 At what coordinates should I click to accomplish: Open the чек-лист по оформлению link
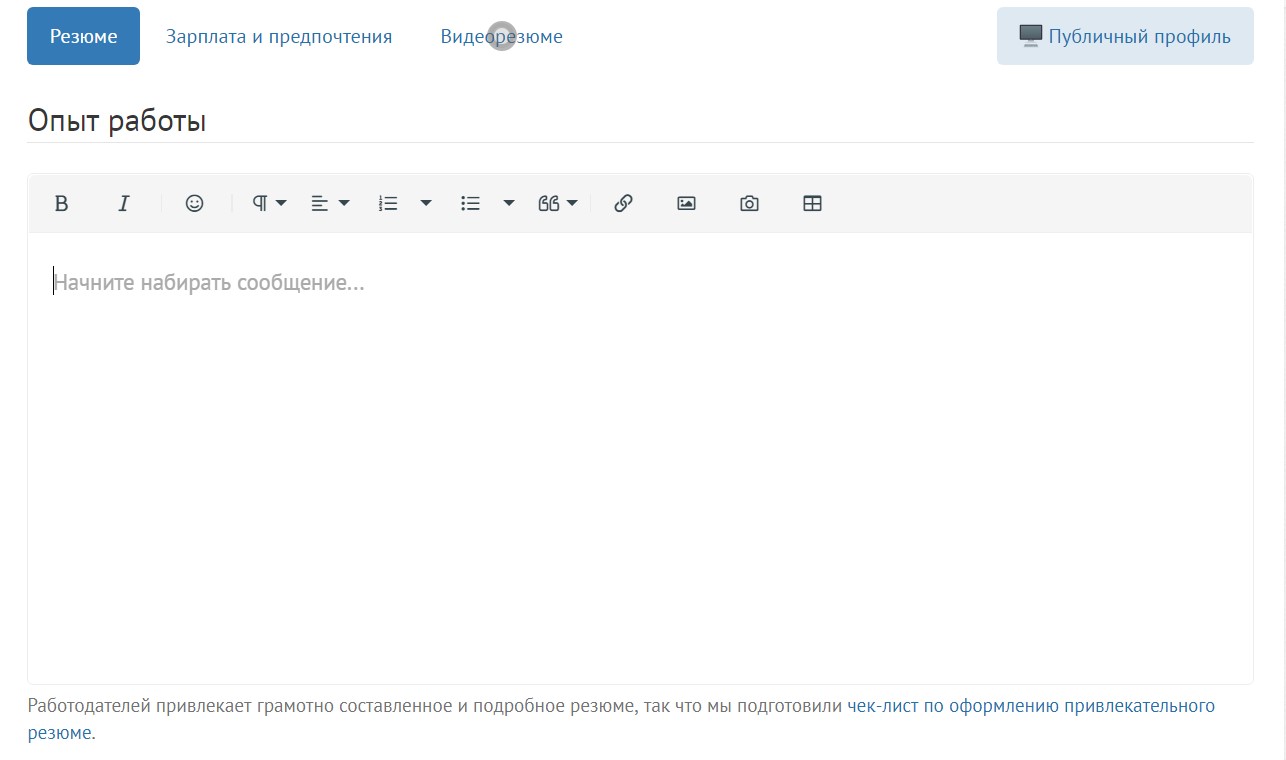(x=1031, y=706)
